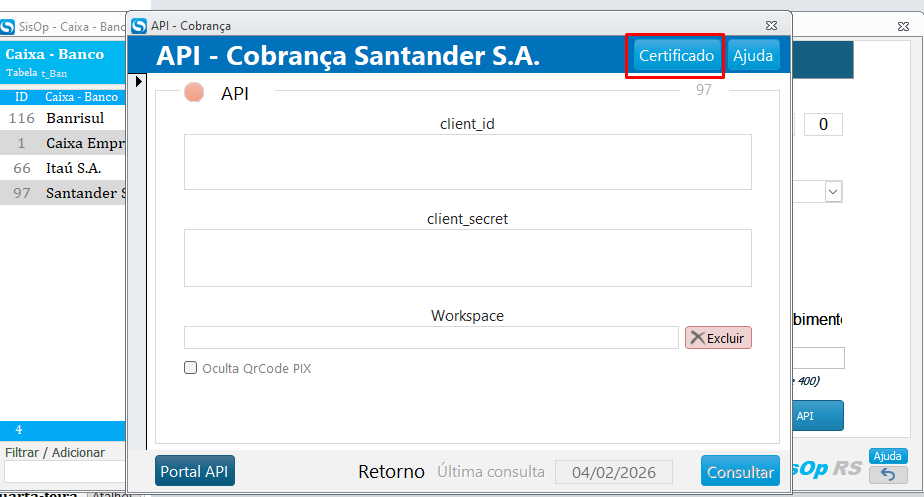
Task: Click the orange API status circle
Action: [195, 93]
